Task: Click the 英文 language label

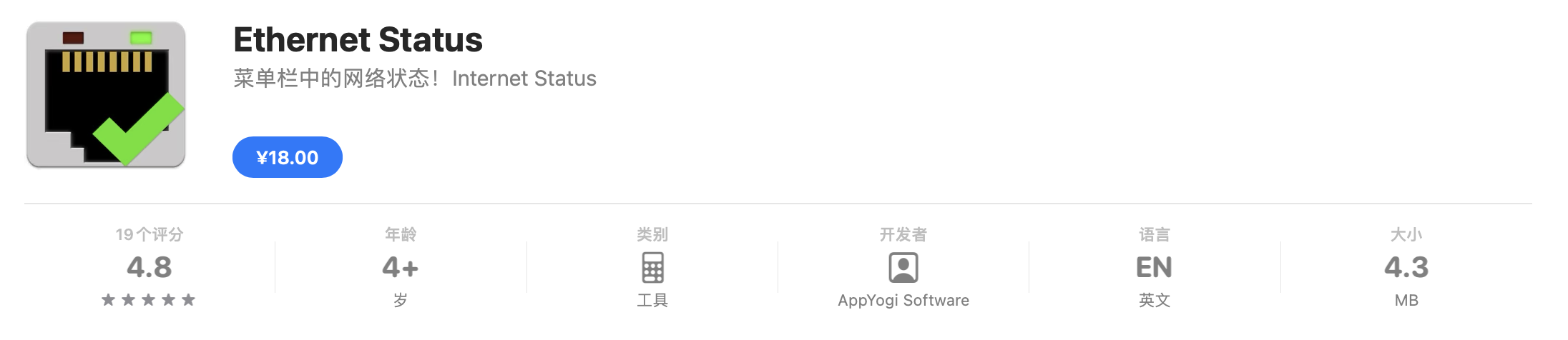Action: coord(1154,301)
